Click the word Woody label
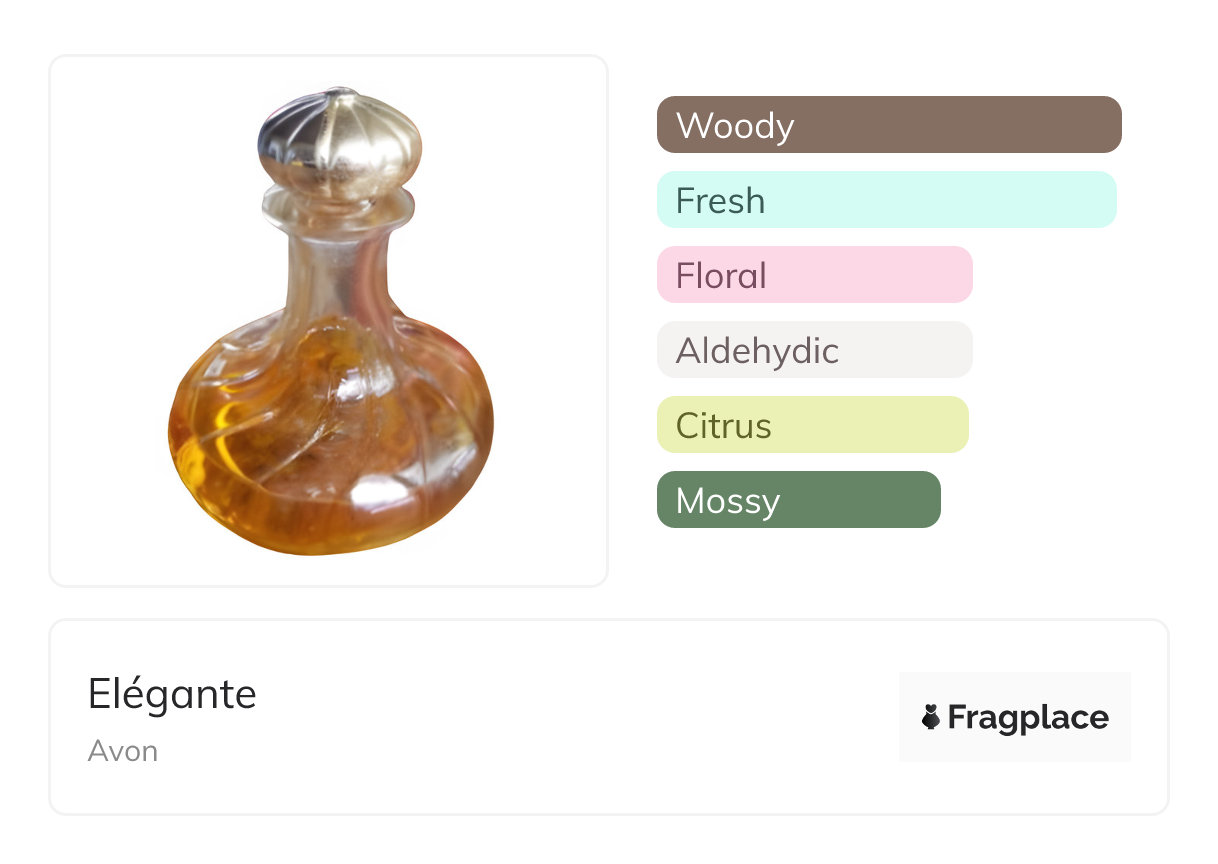 (735, 126)
